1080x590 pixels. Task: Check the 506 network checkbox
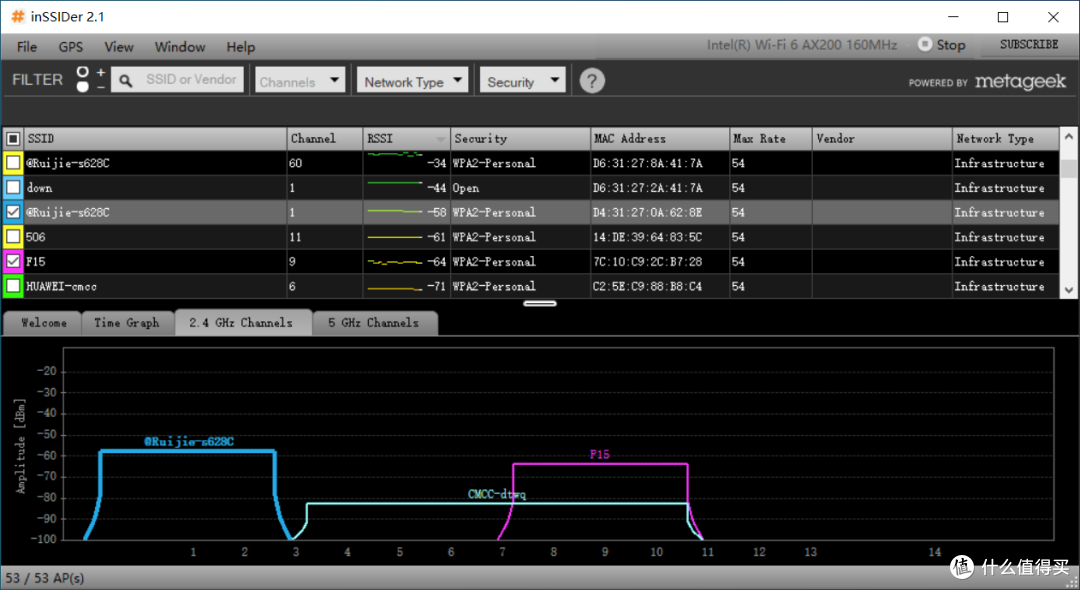point(13,237)
